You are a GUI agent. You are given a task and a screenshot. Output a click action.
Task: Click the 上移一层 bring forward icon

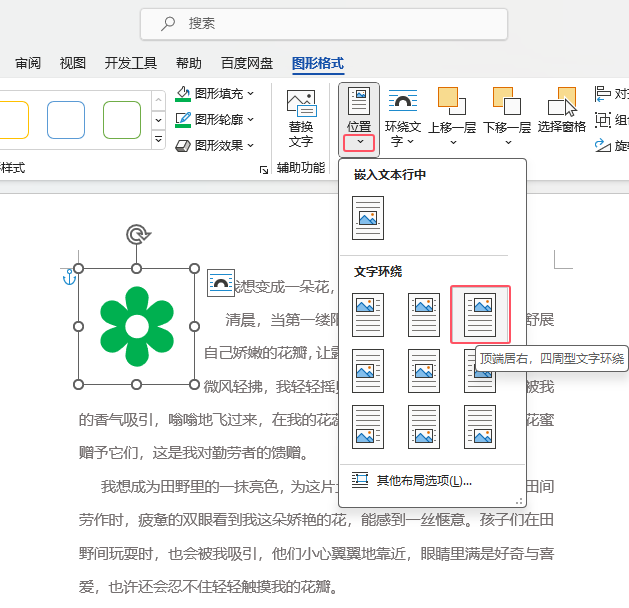click(452, 101)
